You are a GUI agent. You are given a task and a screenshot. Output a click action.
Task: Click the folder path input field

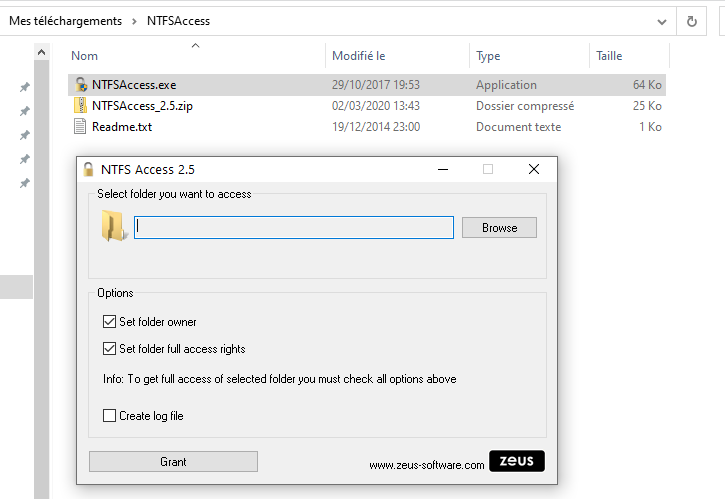(x=294, y=228)
